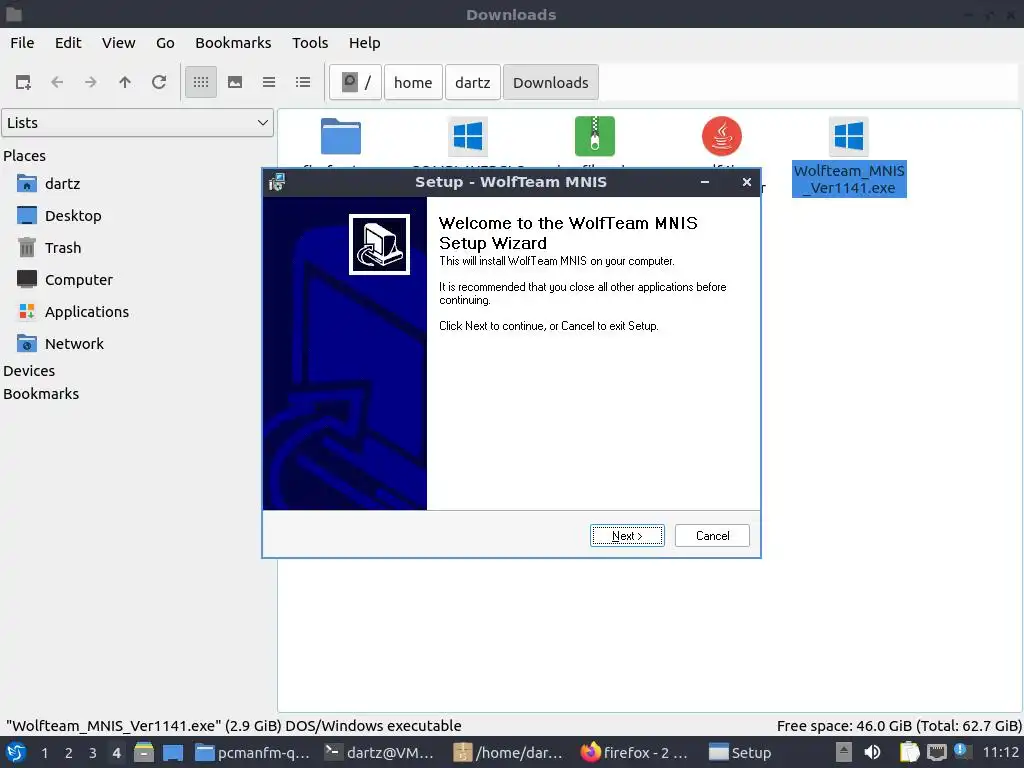Viewport: 1024px width, 768px height.
Task: Open the Go menu
Action: 165,43
